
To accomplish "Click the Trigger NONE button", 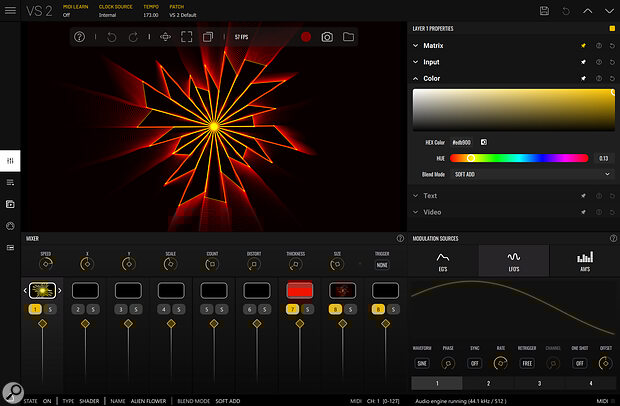I will (382, 265).
